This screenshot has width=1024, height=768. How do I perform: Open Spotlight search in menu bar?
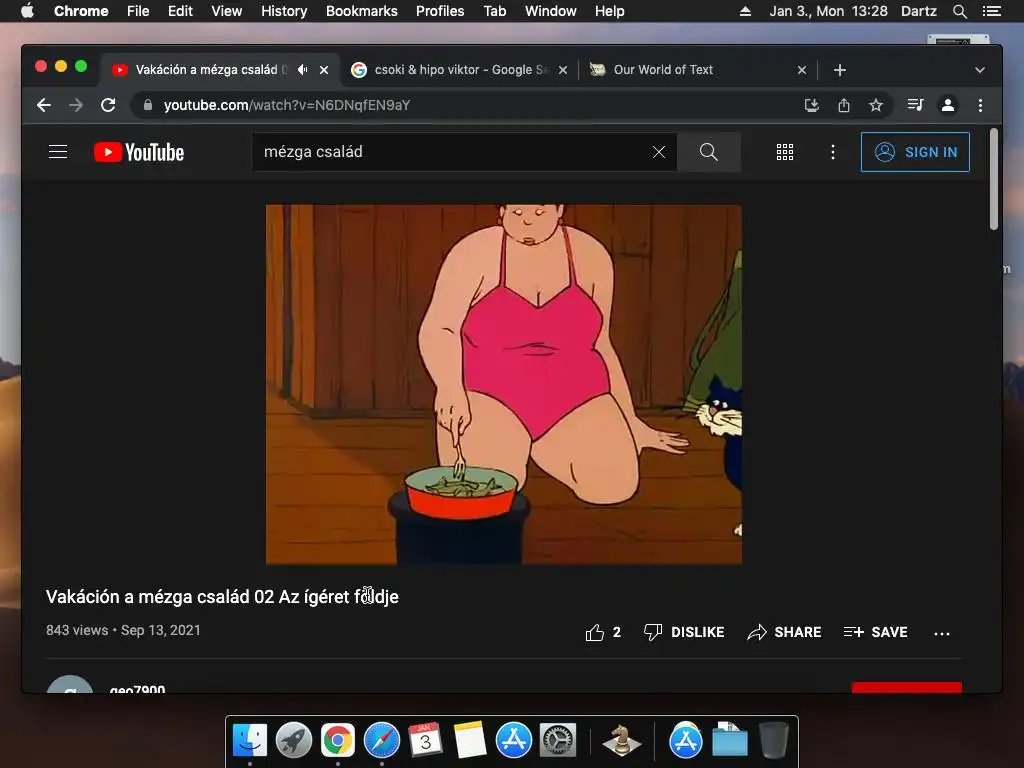pos(960,11)
